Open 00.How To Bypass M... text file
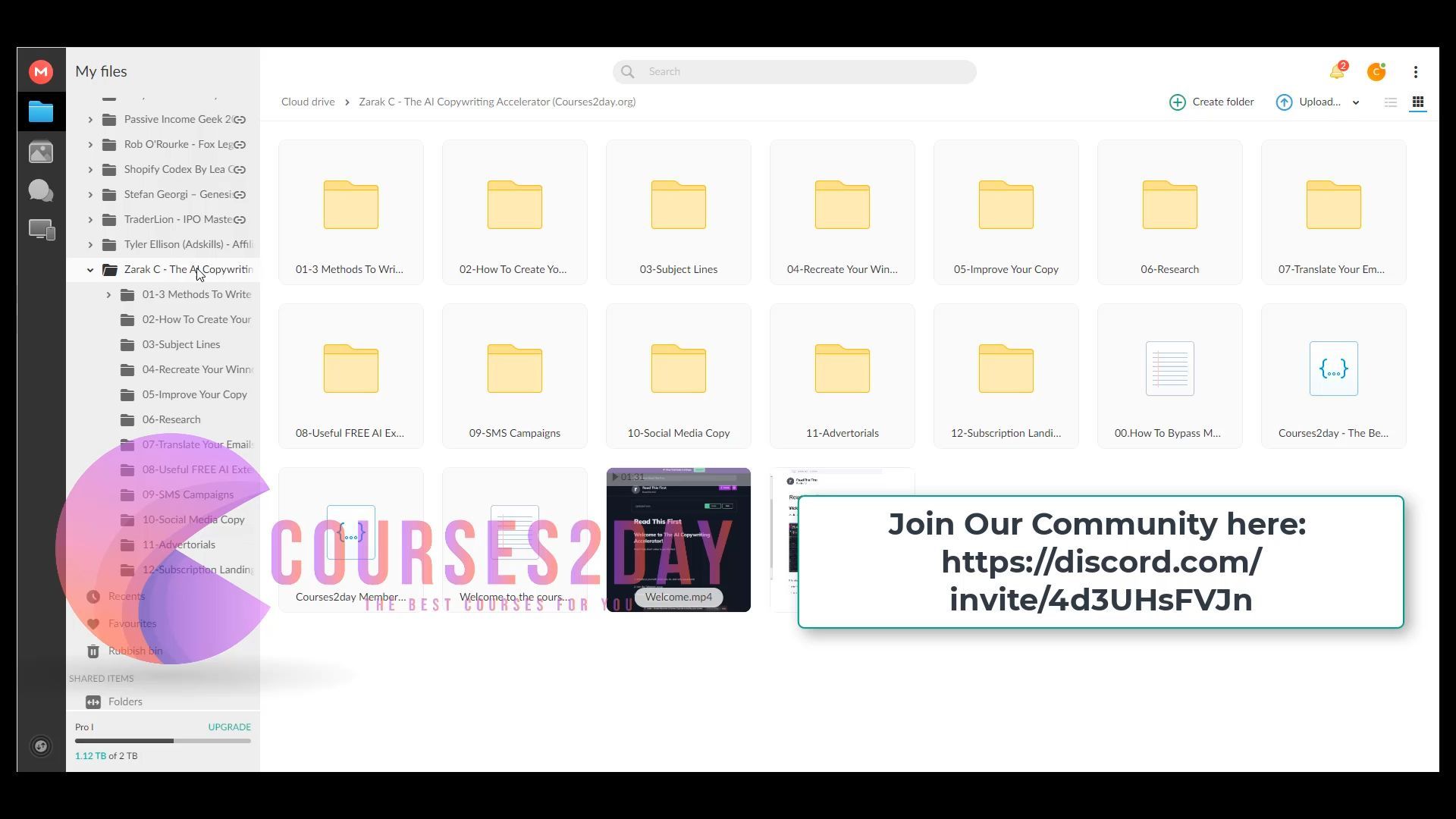 (x=1170, y=376)
